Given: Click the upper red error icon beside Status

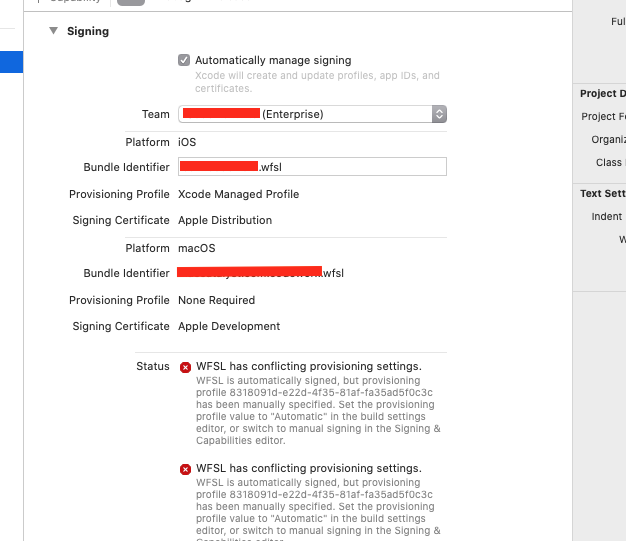Looking at the screenshot, I should [185, 367].
